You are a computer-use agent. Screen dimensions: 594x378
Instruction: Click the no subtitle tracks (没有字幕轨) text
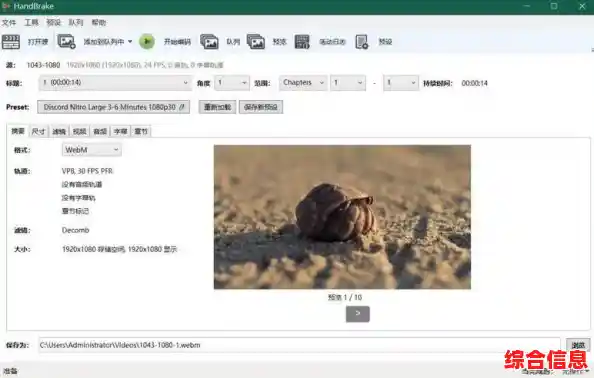point(78,198)
